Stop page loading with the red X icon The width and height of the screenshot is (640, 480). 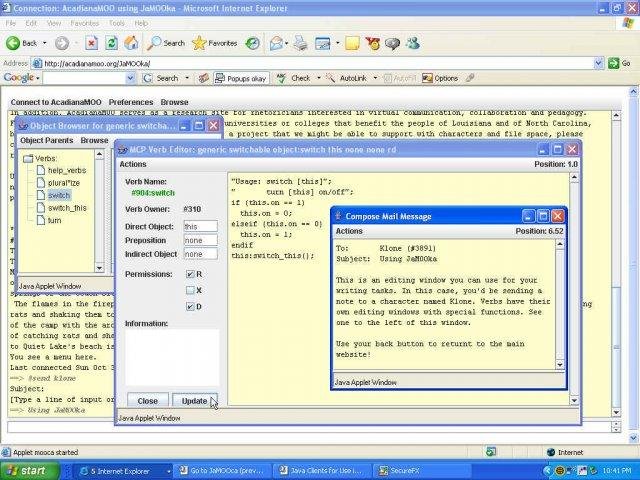click(91, 43)
